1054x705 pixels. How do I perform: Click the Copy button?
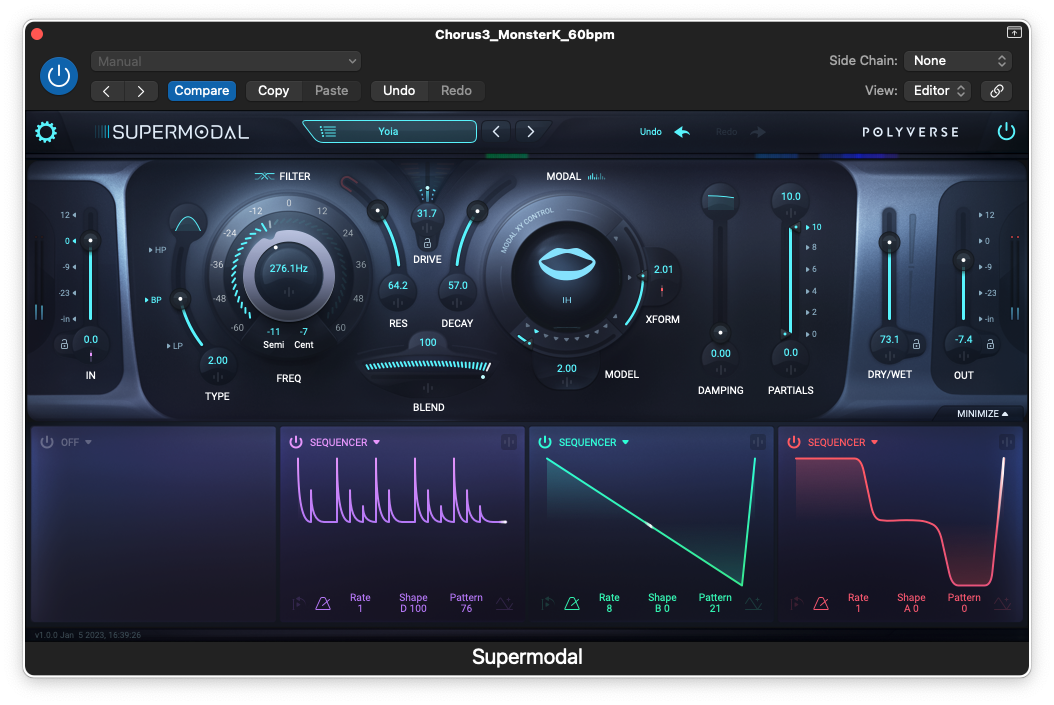[273, 90]
